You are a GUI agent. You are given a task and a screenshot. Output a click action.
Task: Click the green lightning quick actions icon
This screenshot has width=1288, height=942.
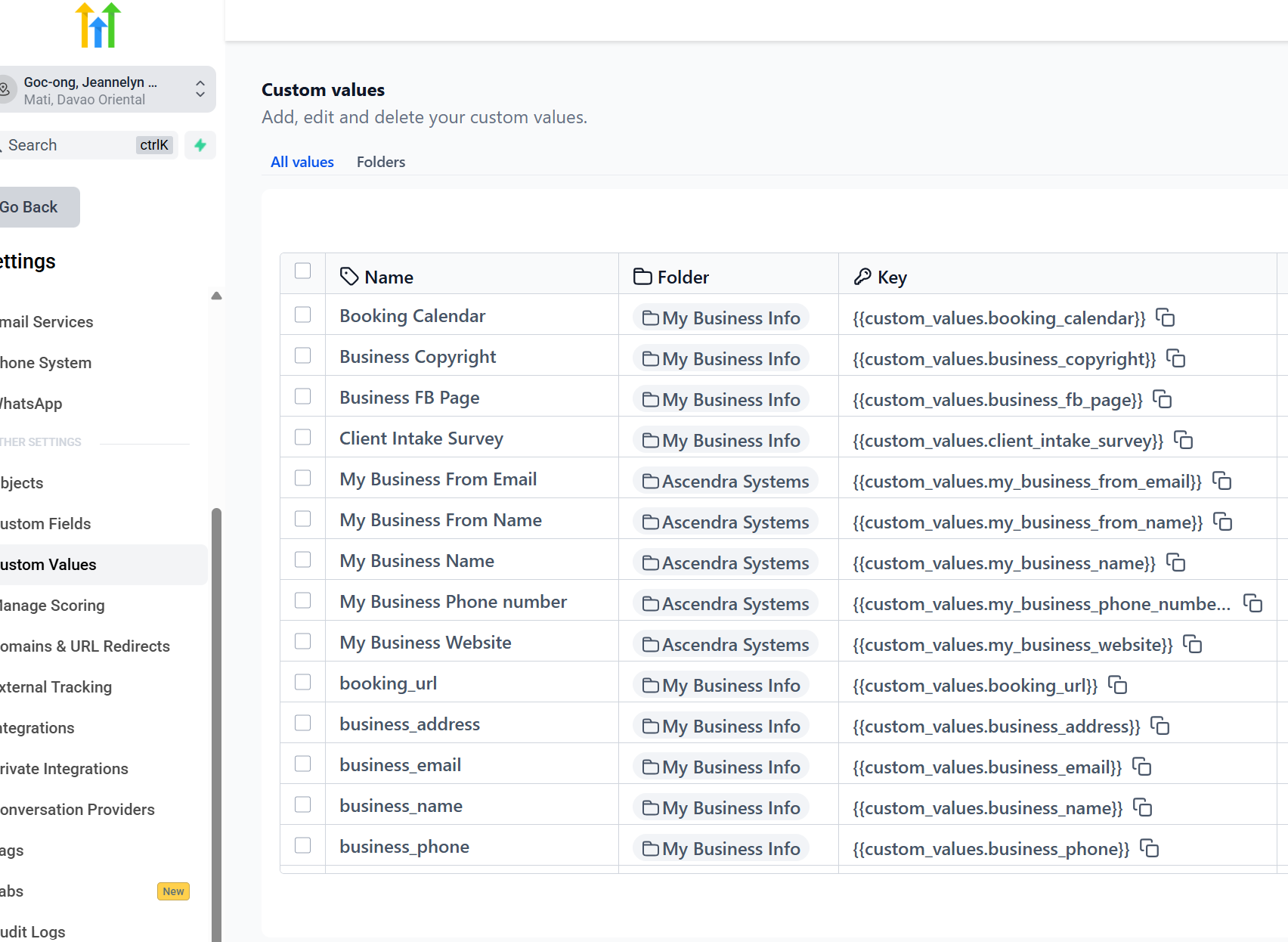coord(200,145)
